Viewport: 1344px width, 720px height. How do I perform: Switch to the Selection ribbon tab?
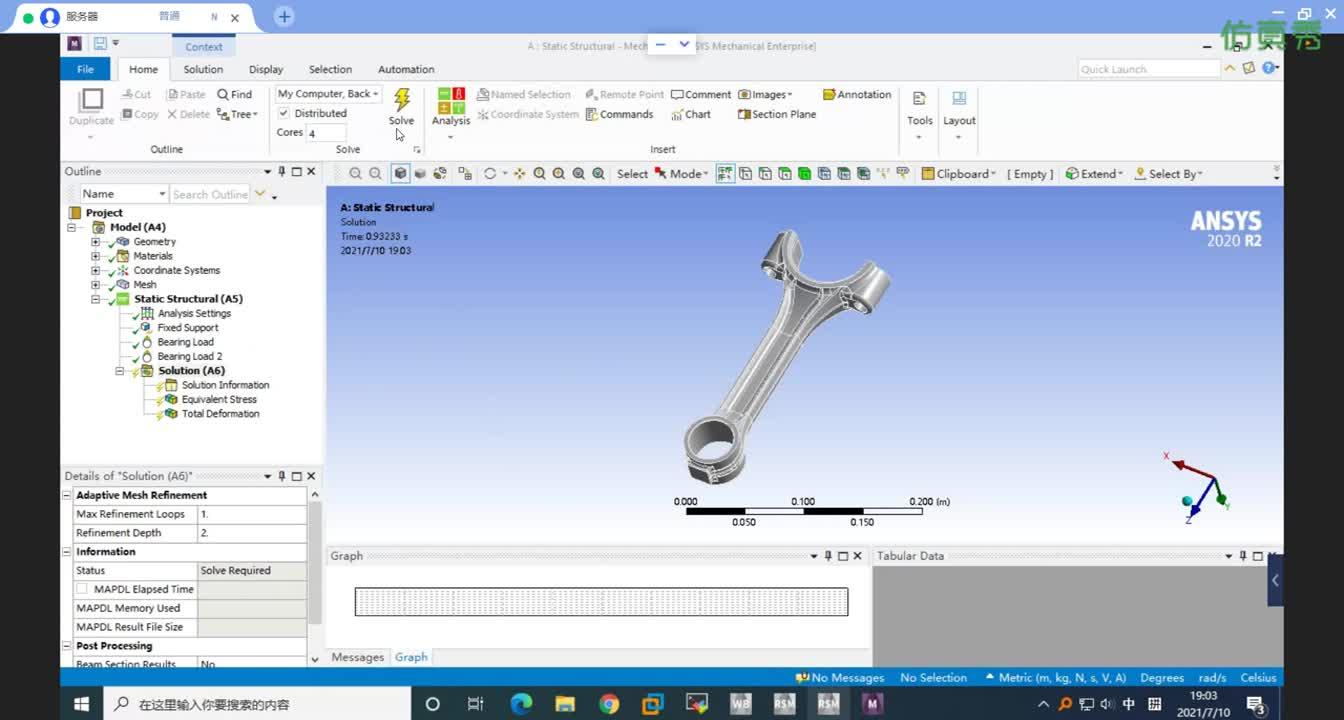tap(330, 69)
